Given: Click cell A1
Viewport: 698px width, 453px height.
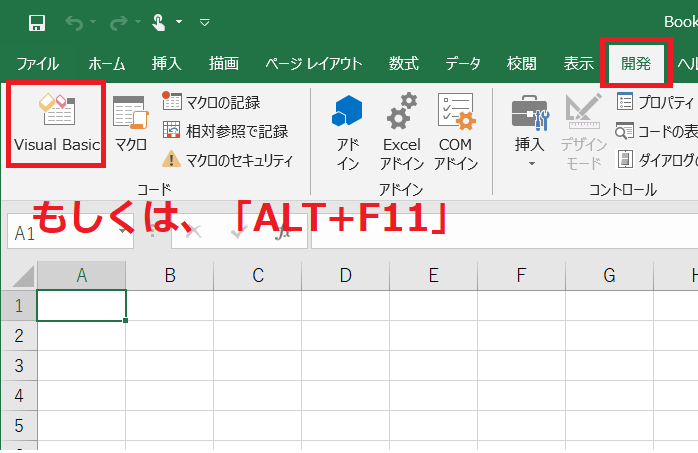Looking at the screenshot, I should (81, 306).
